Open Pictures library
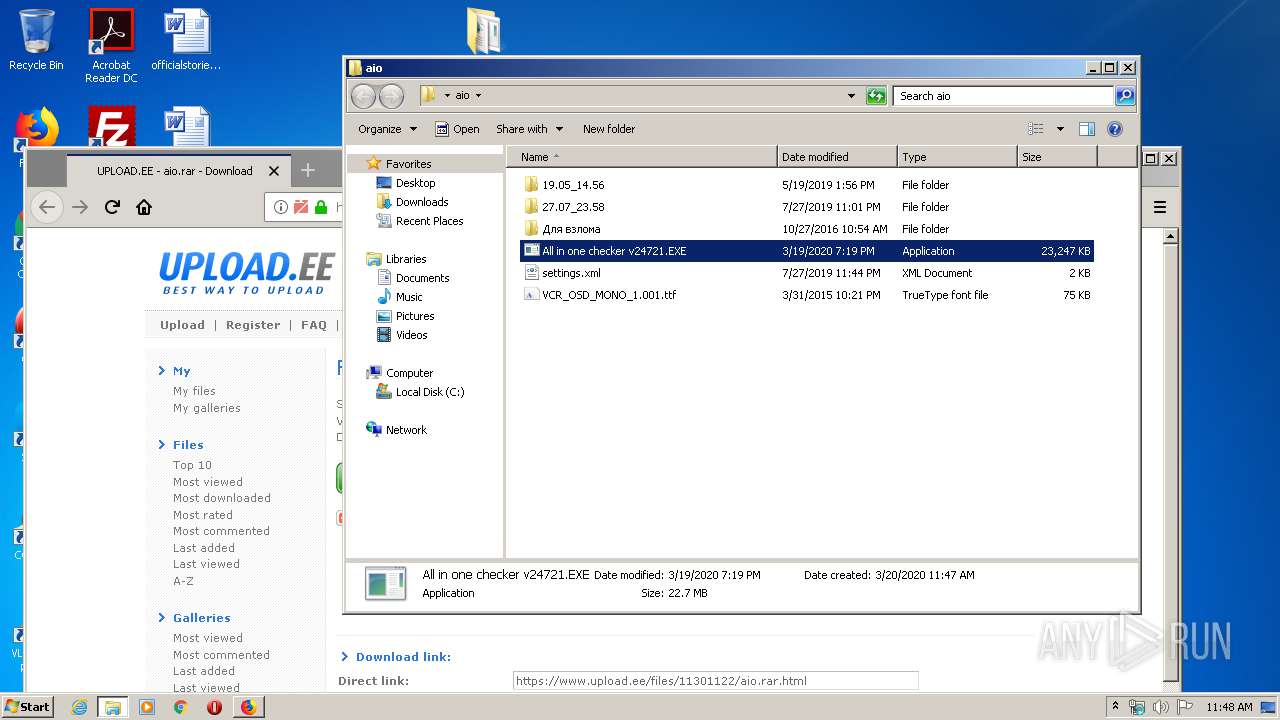The height and width of the screenshot is (720, 1280). tap(415, 316)
